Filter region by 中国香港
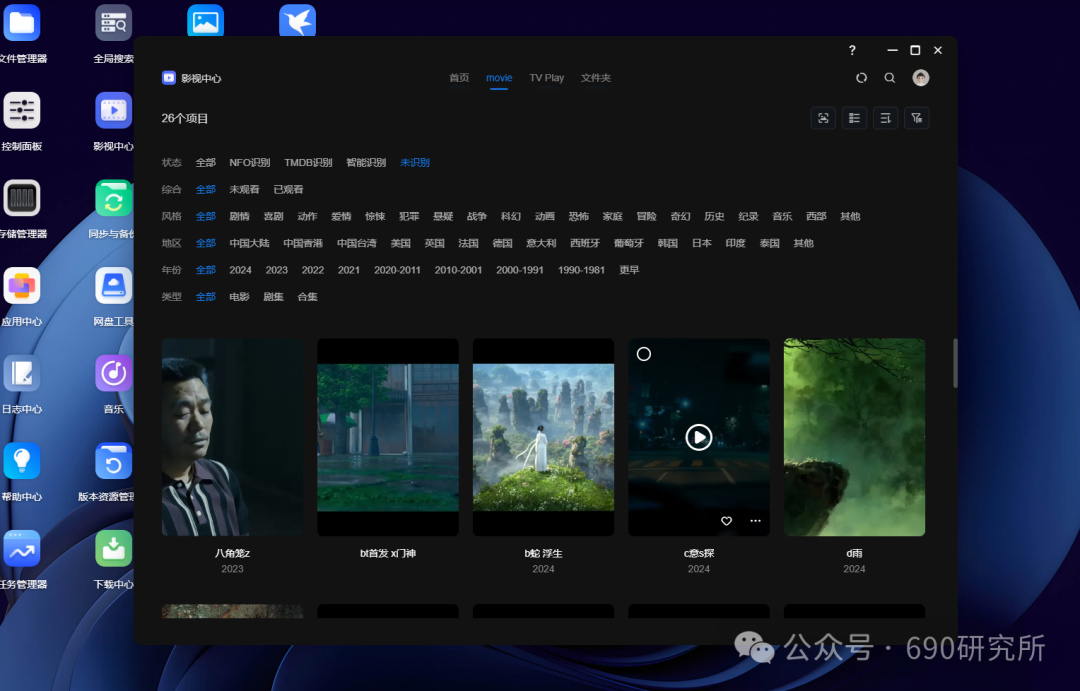 point(303,243)
